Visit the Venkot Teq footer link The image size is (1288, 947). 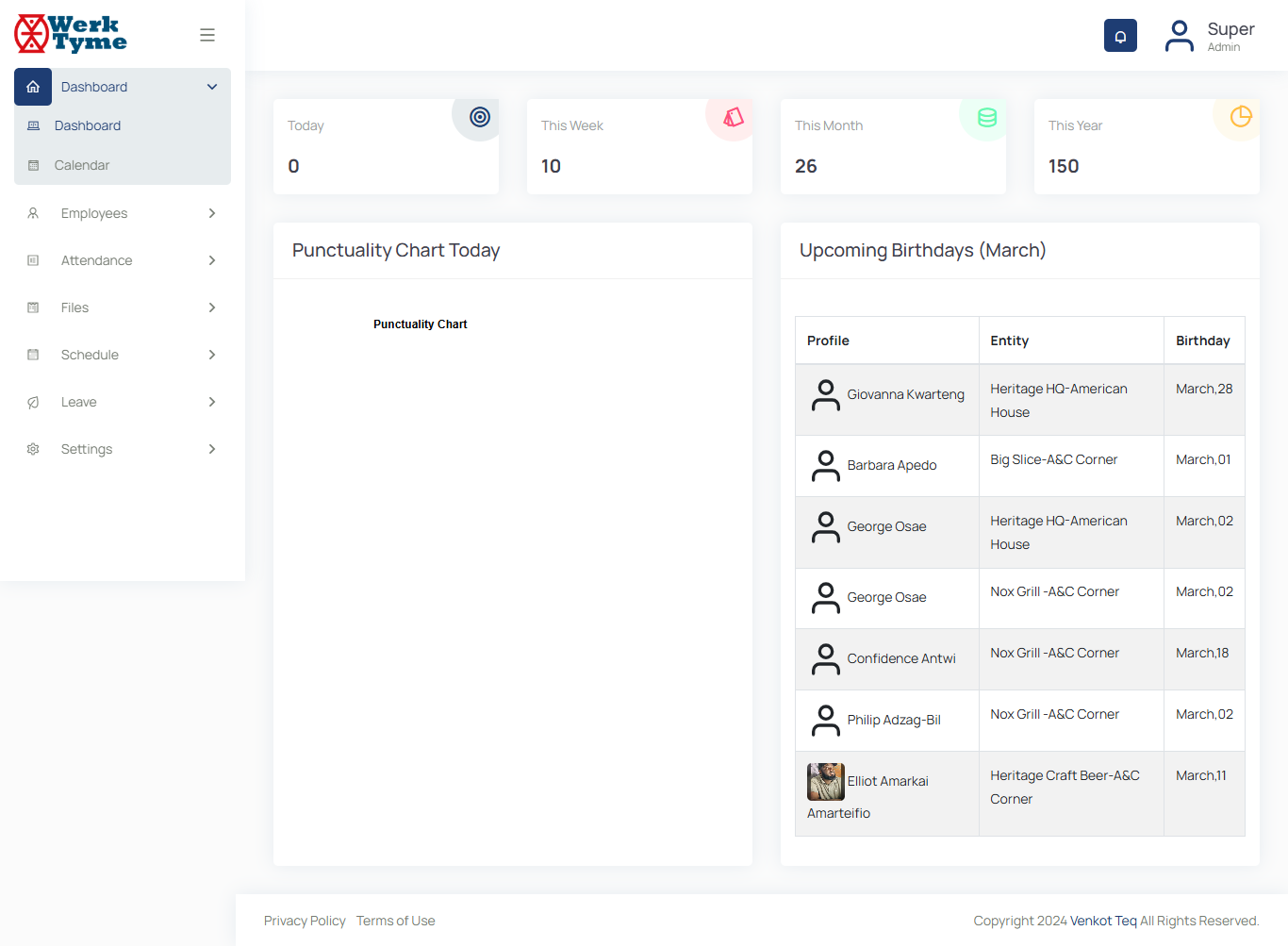coord(1103,921)
